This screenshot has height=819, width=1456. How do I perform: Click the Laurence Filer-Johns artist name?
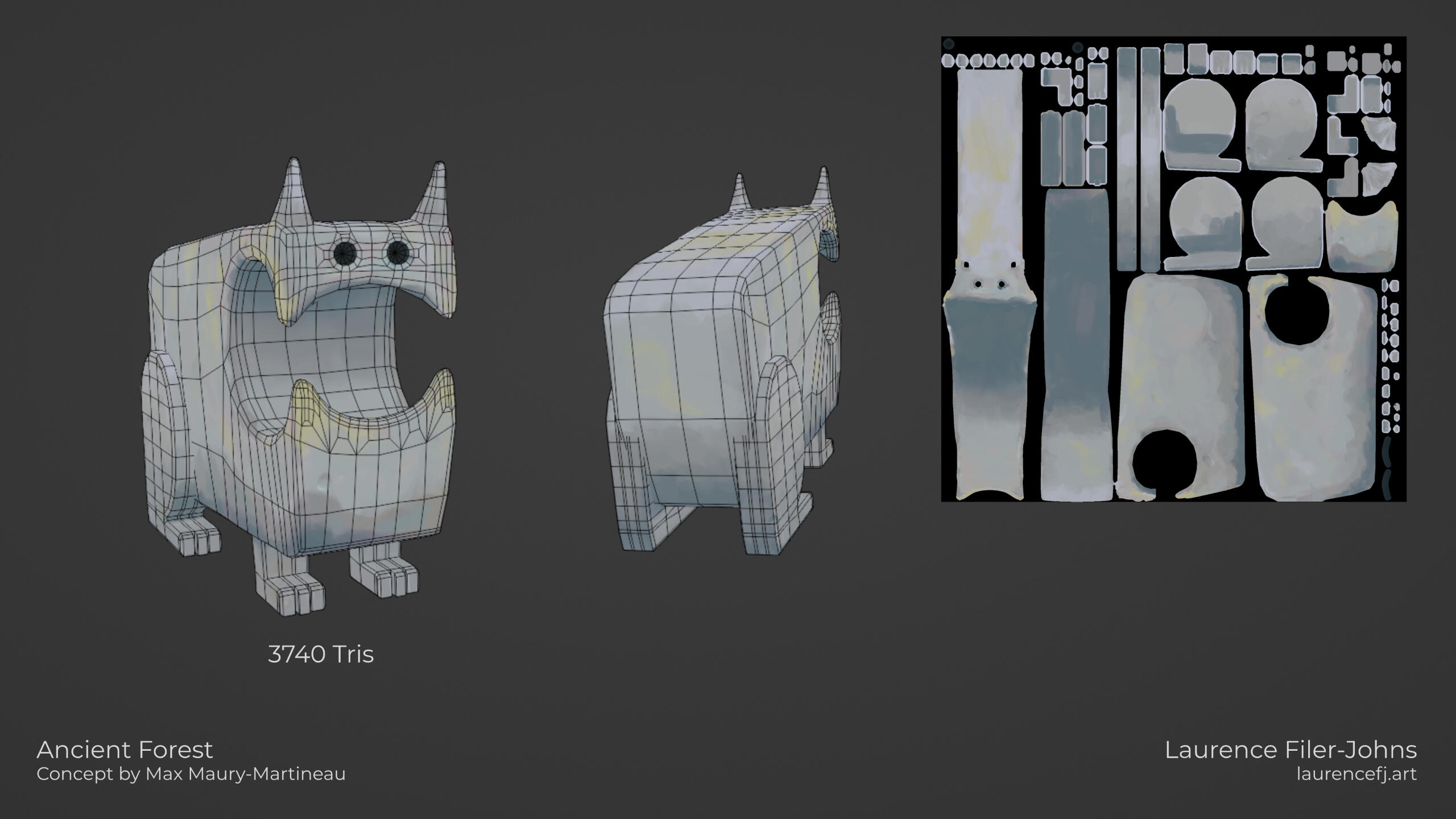click(1290, 750)
